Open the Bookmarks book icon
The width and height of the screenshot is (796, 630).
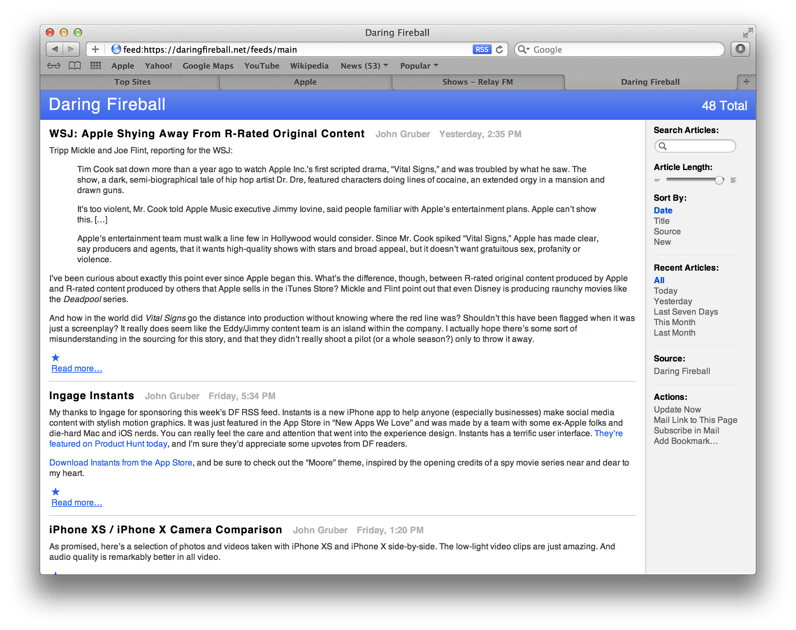[75, 65]
